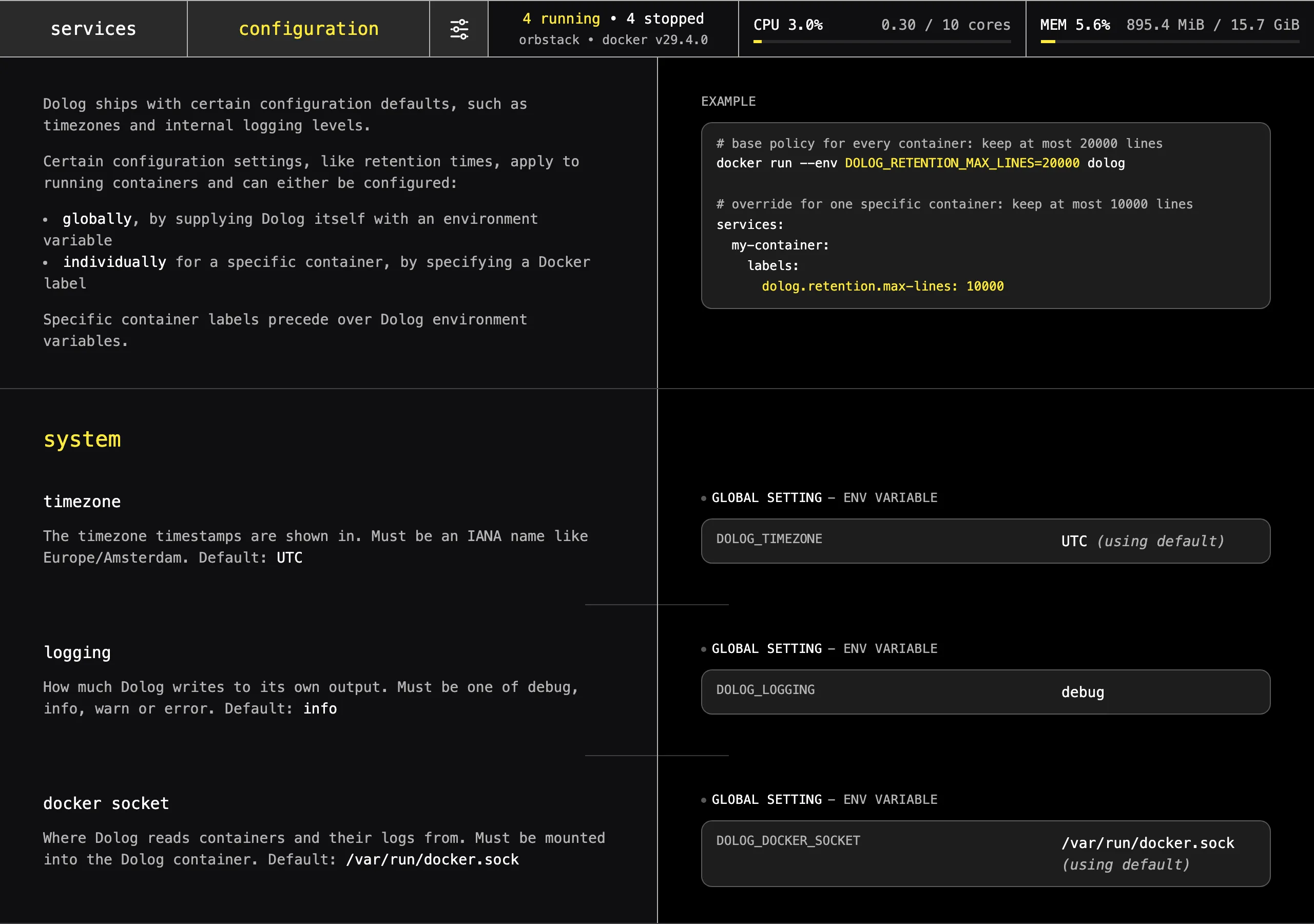
Task: Click the 'system' section heading
Action: [82, 440]
